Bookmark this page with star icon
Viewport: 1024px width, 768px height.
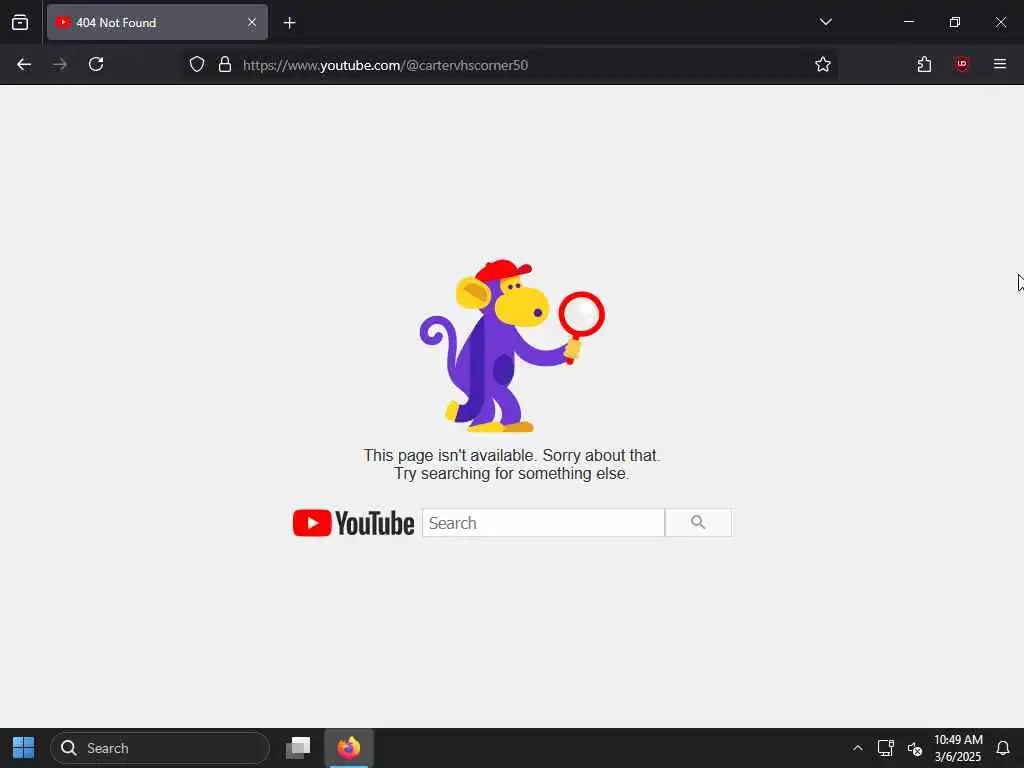(823, 64)
